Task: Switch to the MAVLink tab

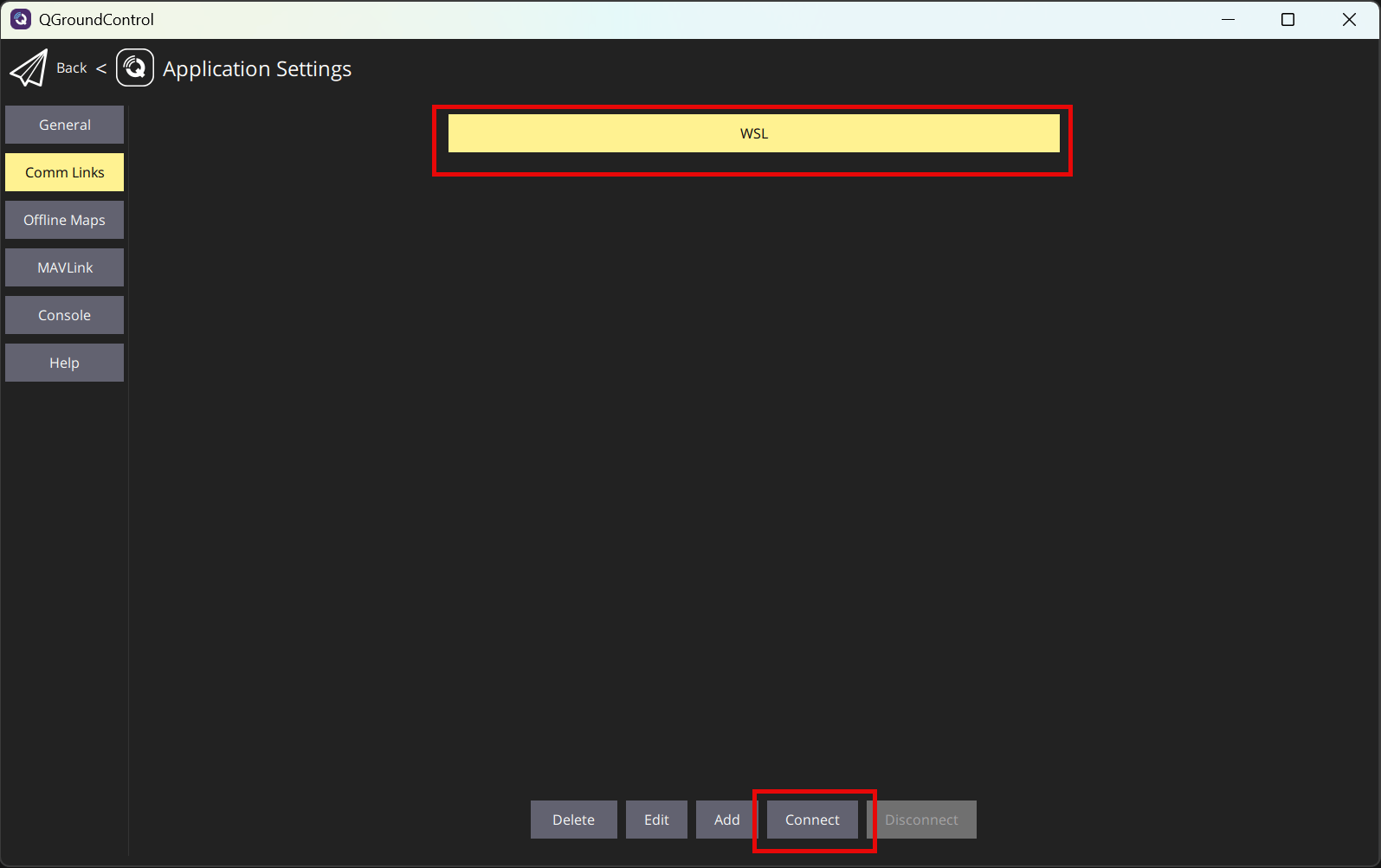Action: (x=65, y=267)
